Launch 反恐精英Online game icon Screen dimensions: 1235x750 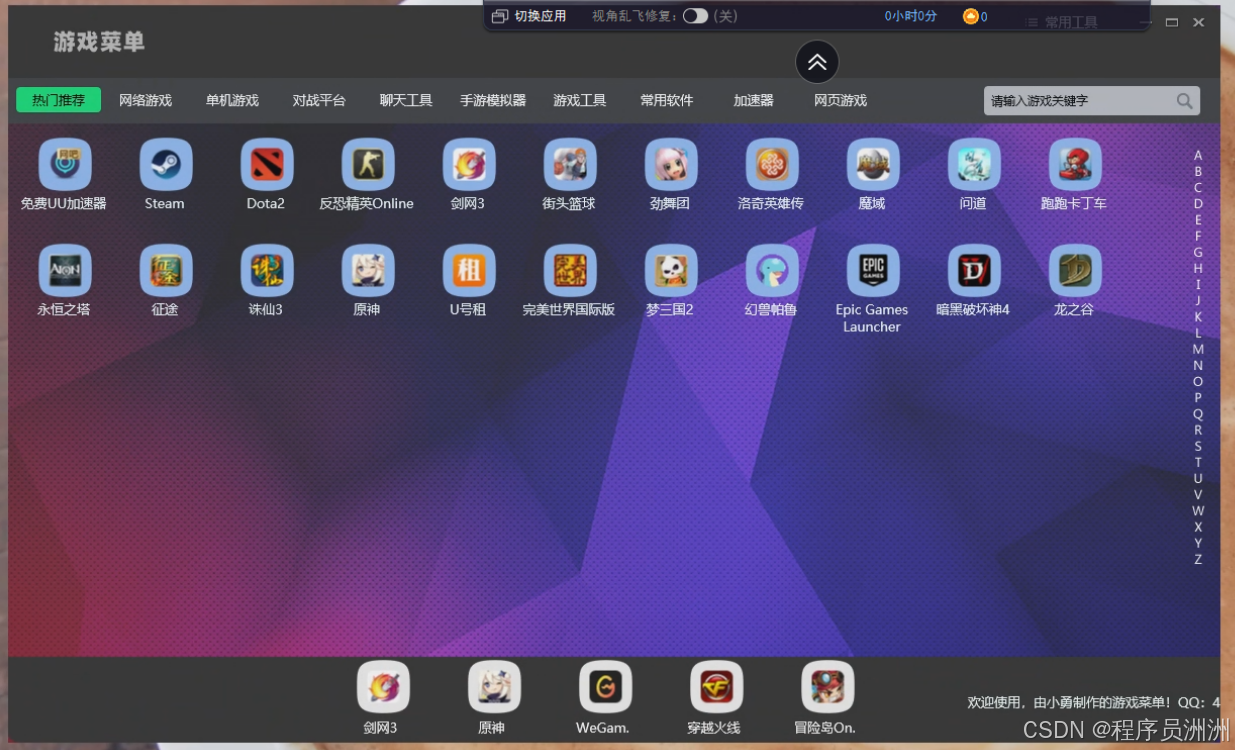pos(367,165)
